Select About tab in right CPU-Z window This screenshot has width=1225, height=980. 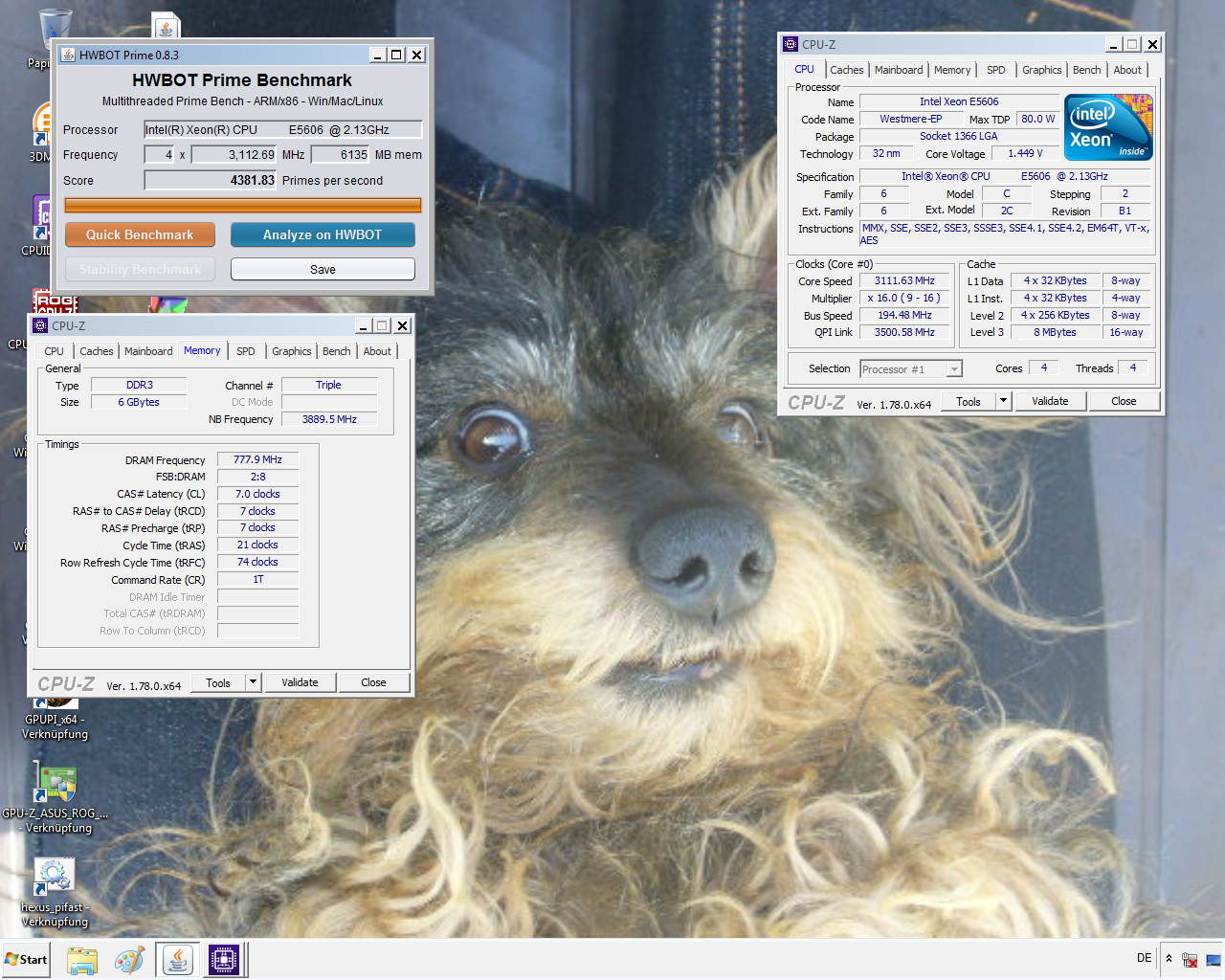click(x=1127, y=70)
